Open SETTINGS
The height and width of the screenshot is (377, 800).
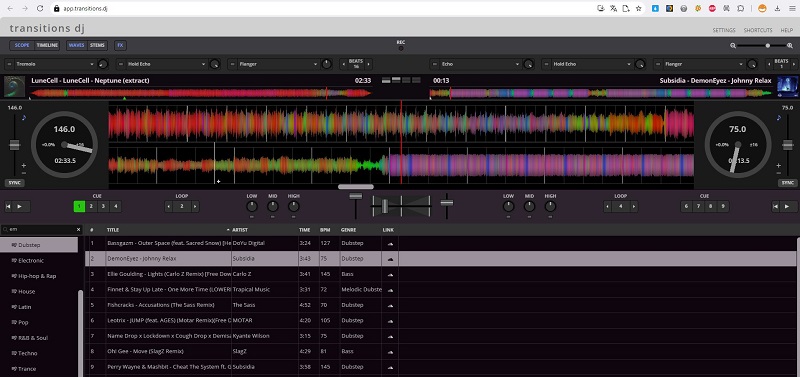pos(724,30)
